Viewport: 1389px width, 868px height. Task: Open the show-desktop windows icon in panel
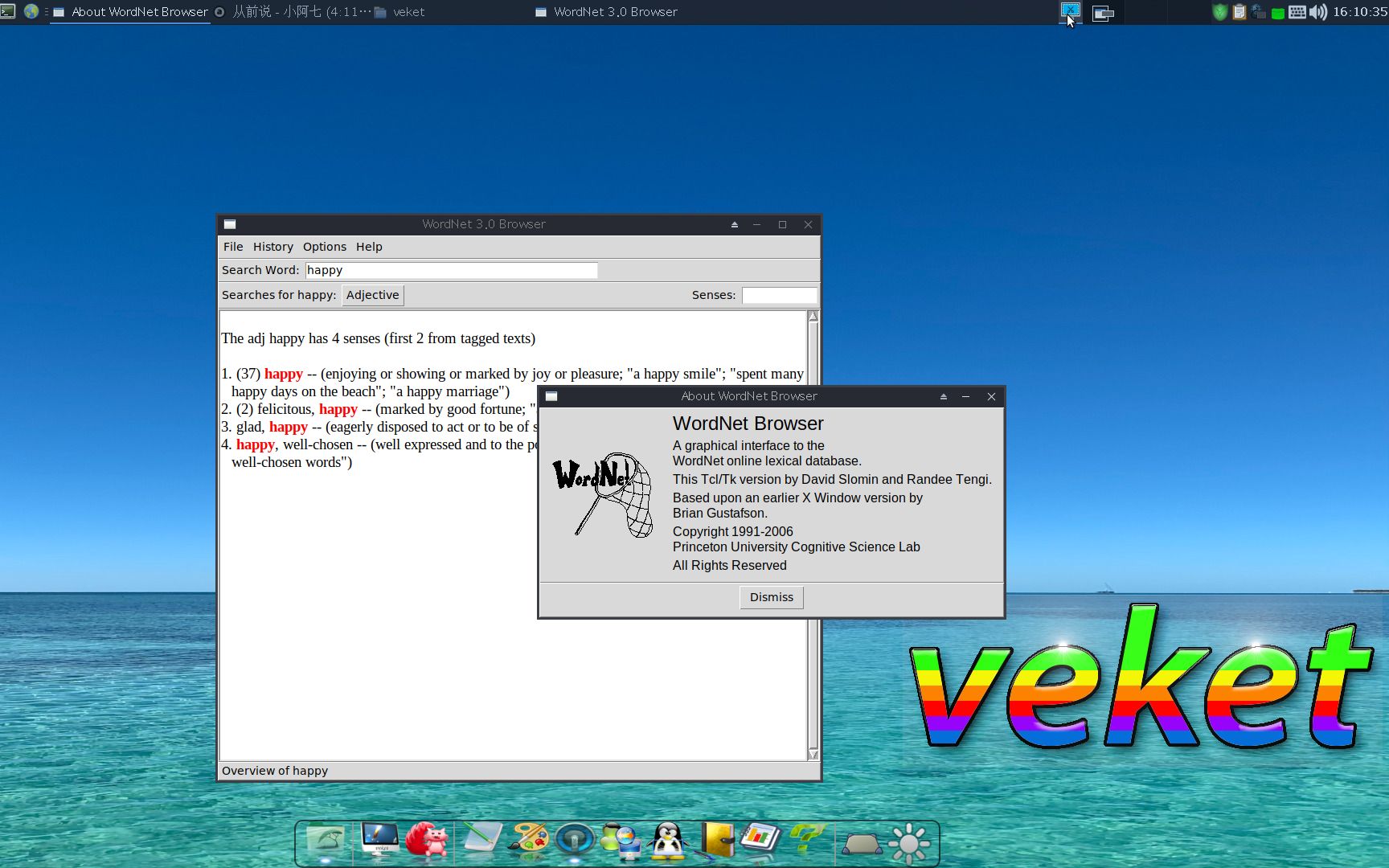pyautogui.click(x=1103, y=13)
